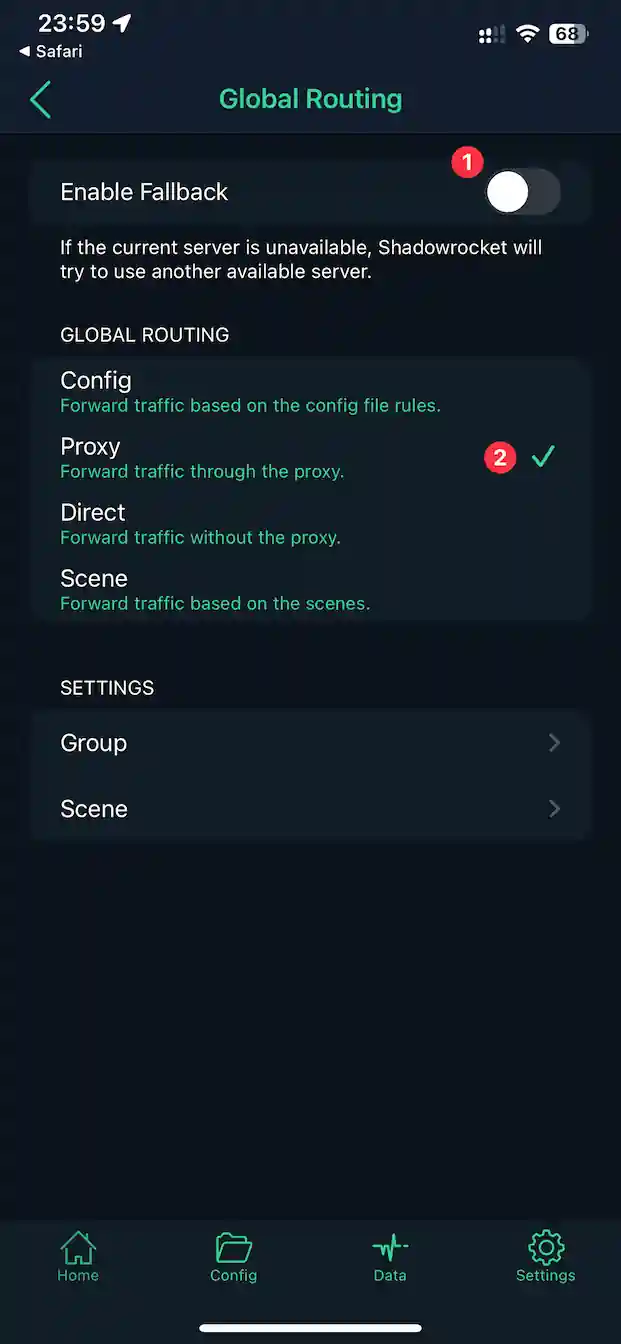This screenshot has width=621, height=1344.
Task: Expand Group settings chevron
Action: pos(554,743)
